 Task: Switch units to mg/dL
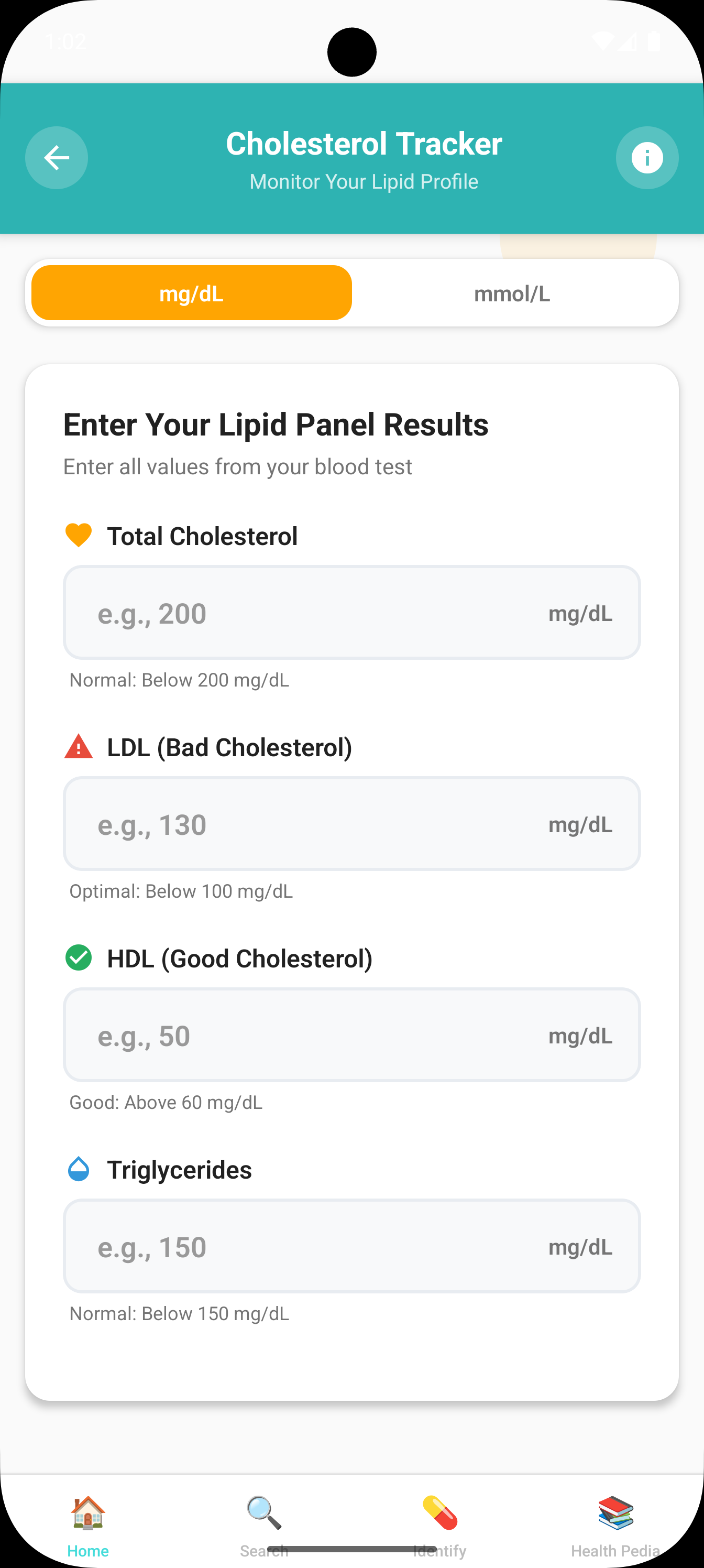pyautogui.click(x=192, y=293)
